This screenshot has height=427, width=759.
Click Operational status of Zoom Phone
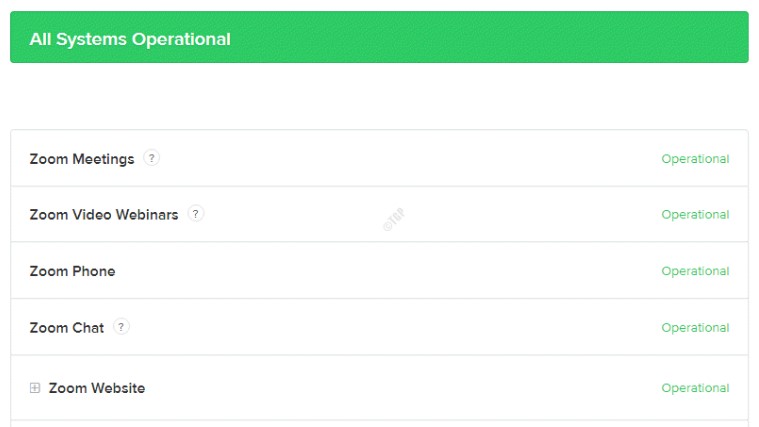pyautogui.click(x=695, y=271)
